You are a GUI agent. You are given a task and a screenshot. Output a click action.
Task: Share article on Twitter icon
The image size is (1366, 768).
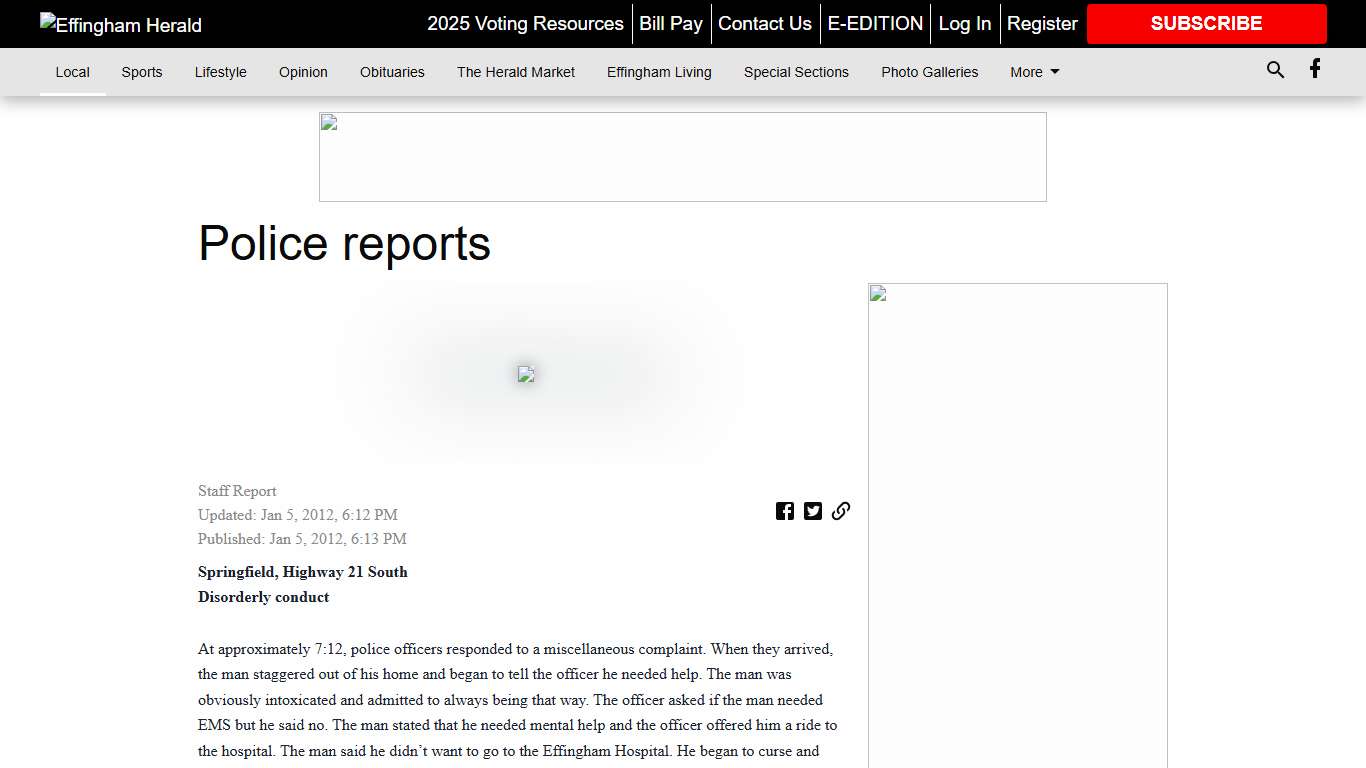813,511
